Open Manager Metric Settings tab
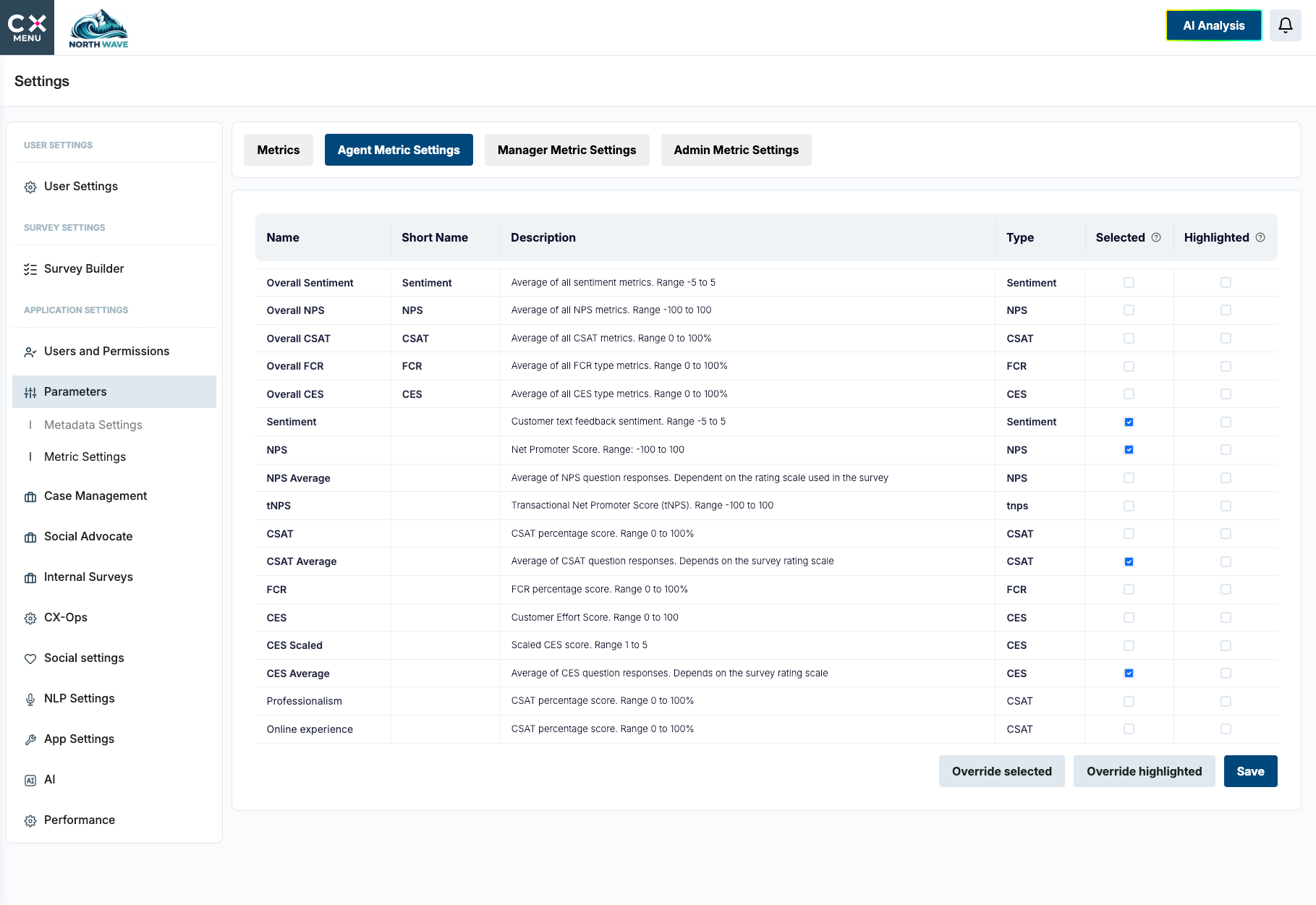 (x=566, y=150)
